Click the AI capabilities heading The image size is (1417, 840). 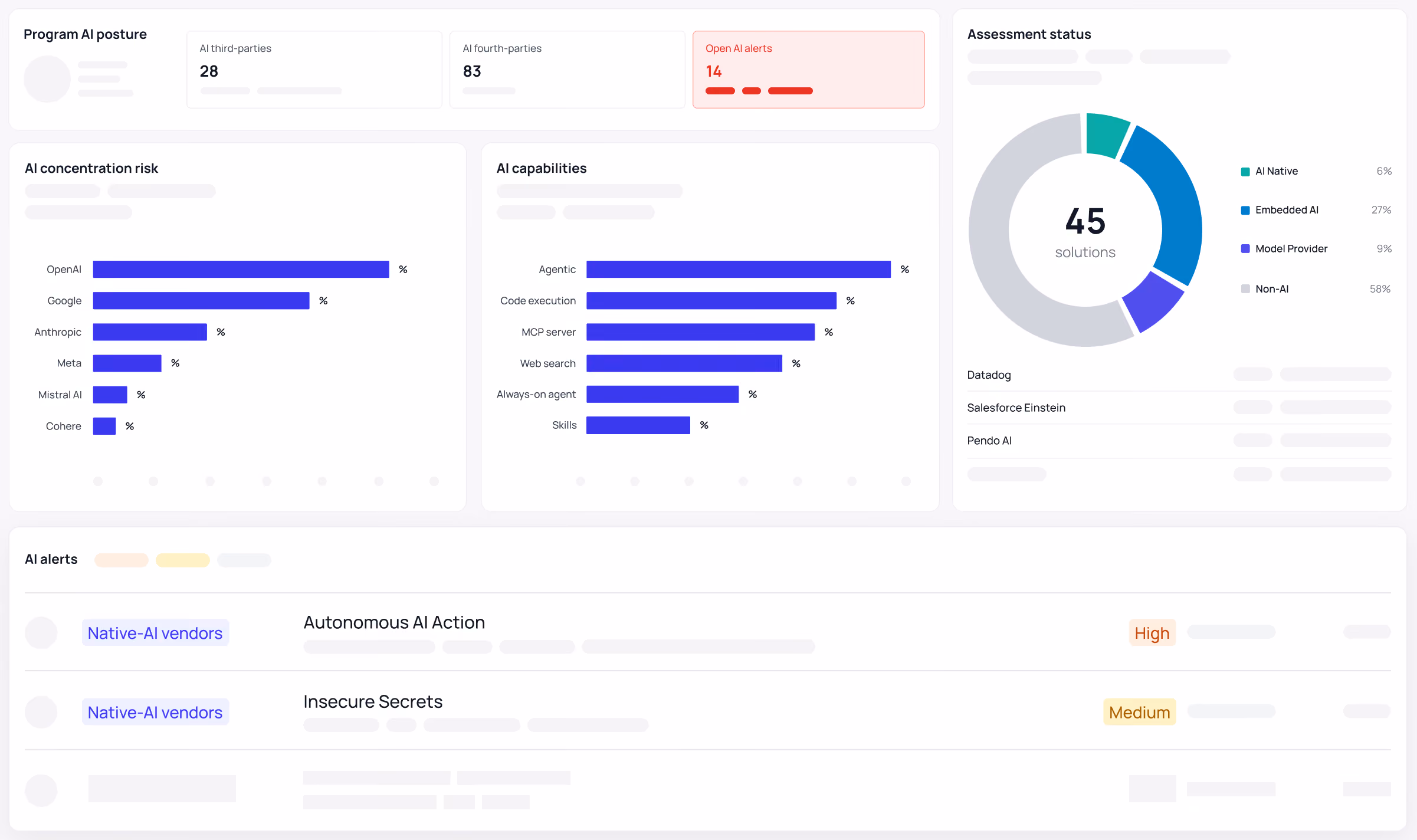click(x=542, y=169)
